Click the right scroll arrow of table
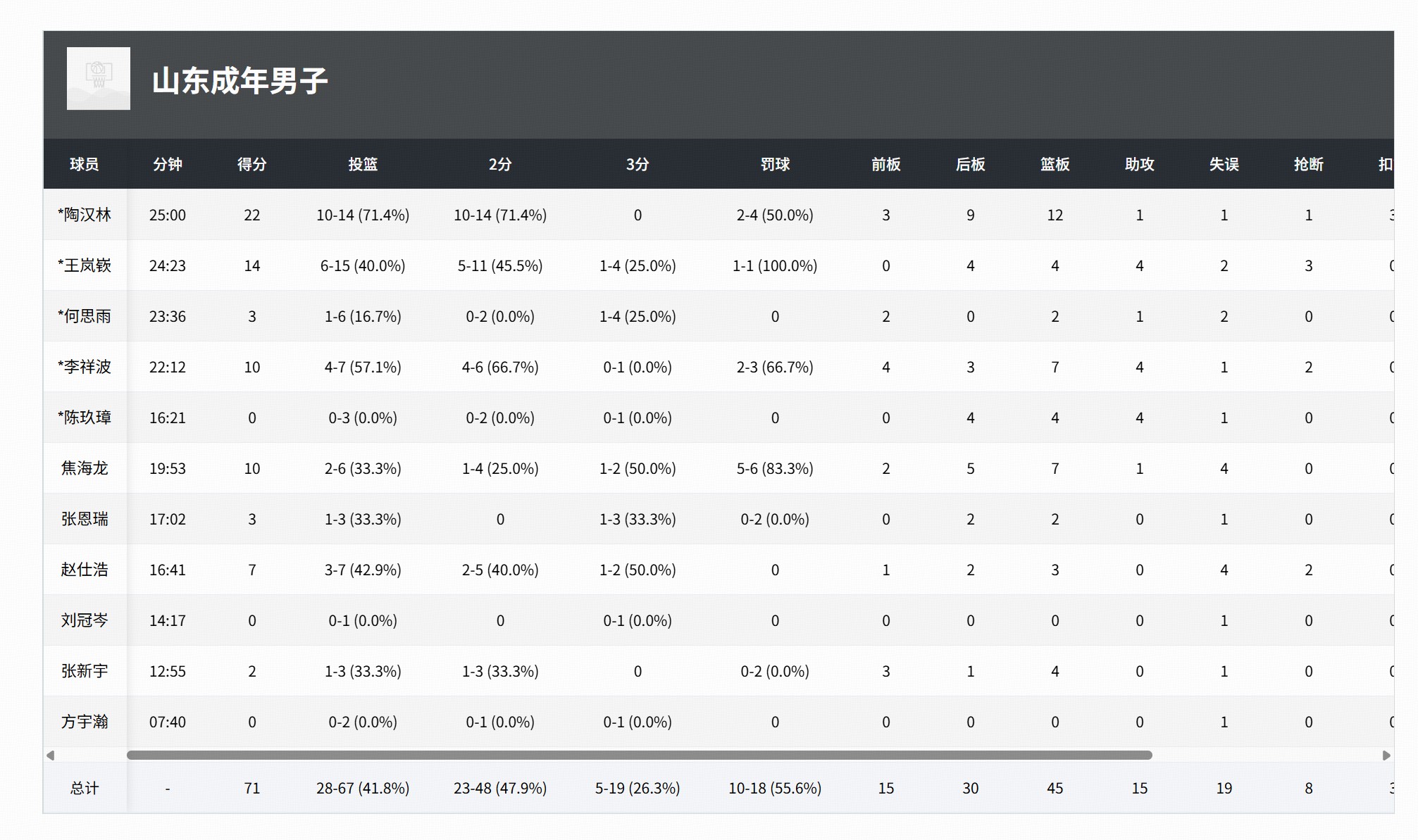This screenshot has height=840, width=1418. pyautogui.click(x=1386, y=756)
